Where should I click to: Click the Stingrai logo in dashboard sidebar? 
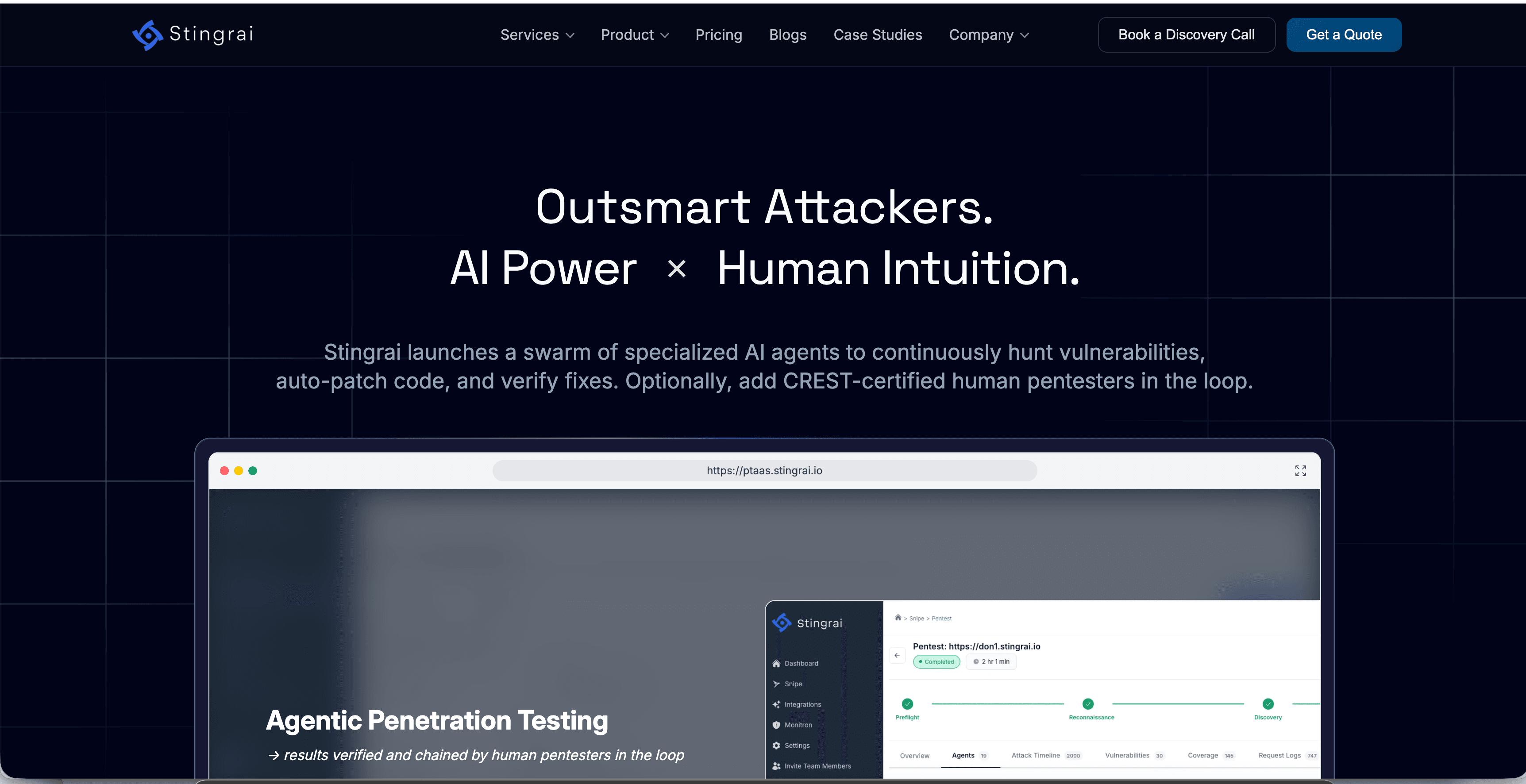pos(807,623)
